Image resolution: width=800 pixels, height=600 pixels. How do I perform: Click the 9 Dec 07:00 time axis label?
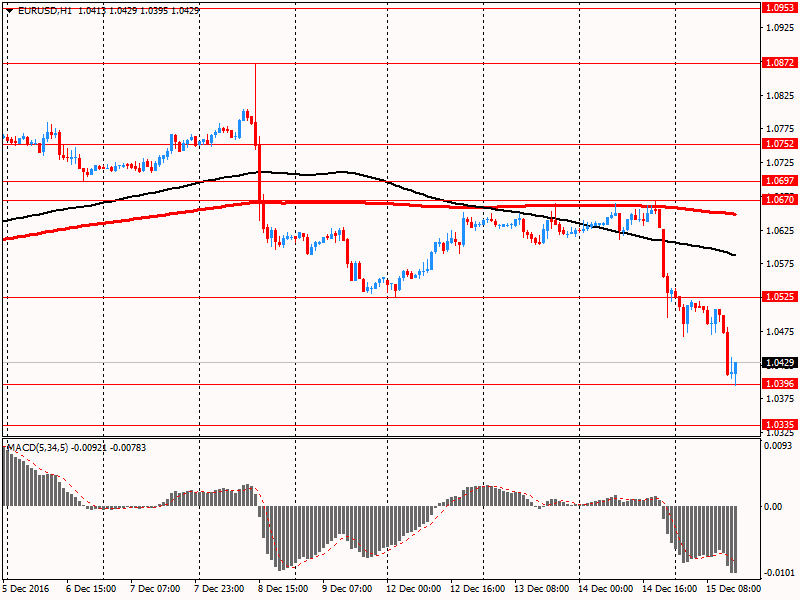pos(347,588)
